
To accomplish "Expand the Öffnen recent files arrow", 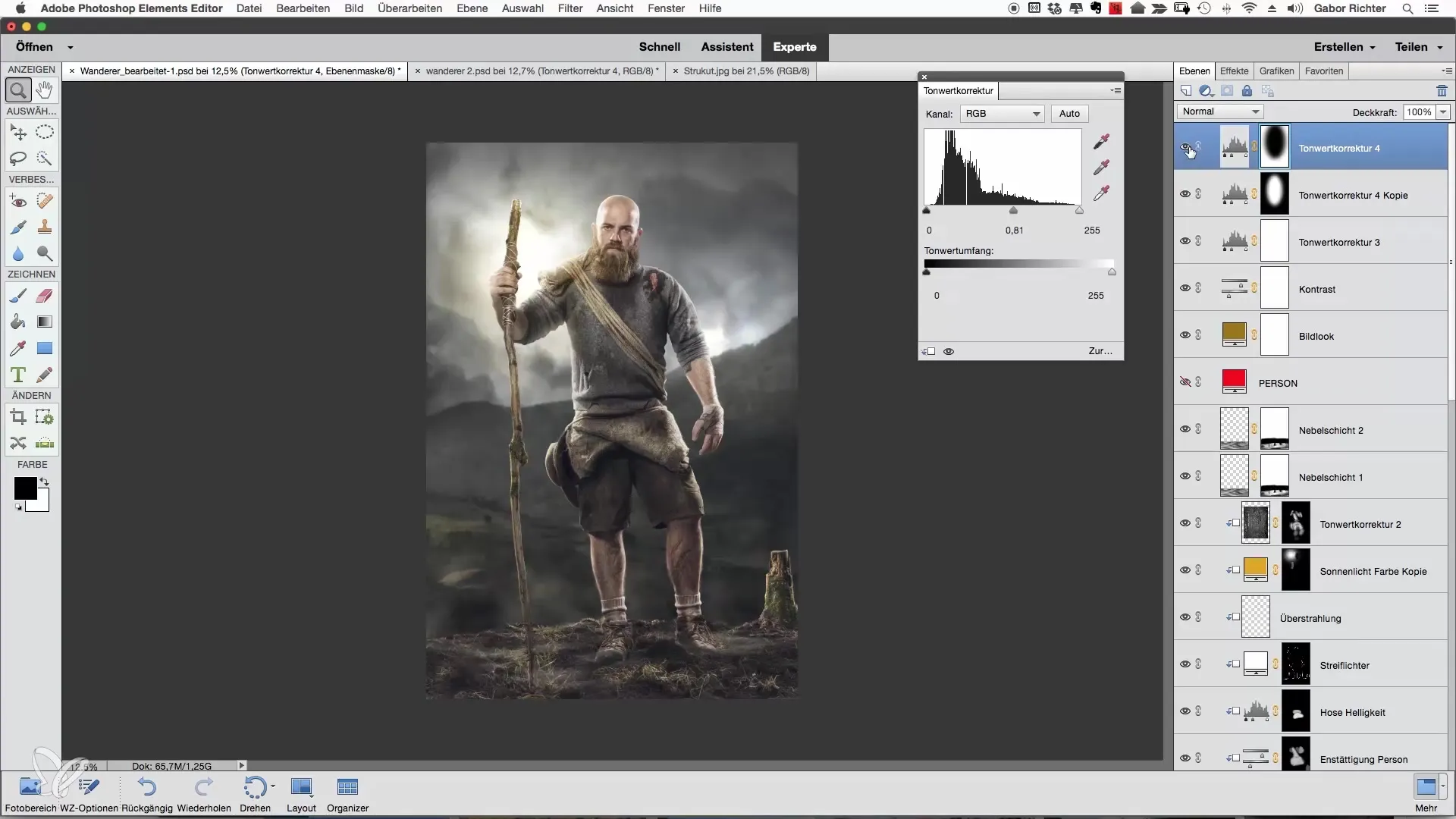I will click(70, 47).
